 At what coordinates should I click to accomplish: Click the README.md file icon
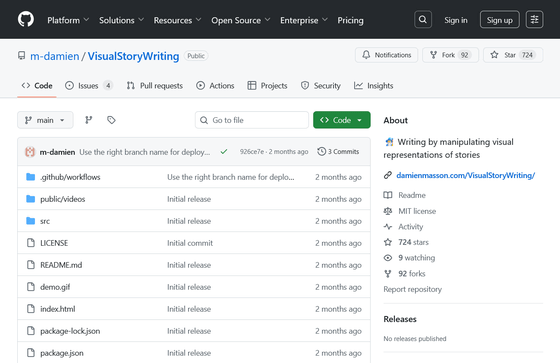(31, 265)
